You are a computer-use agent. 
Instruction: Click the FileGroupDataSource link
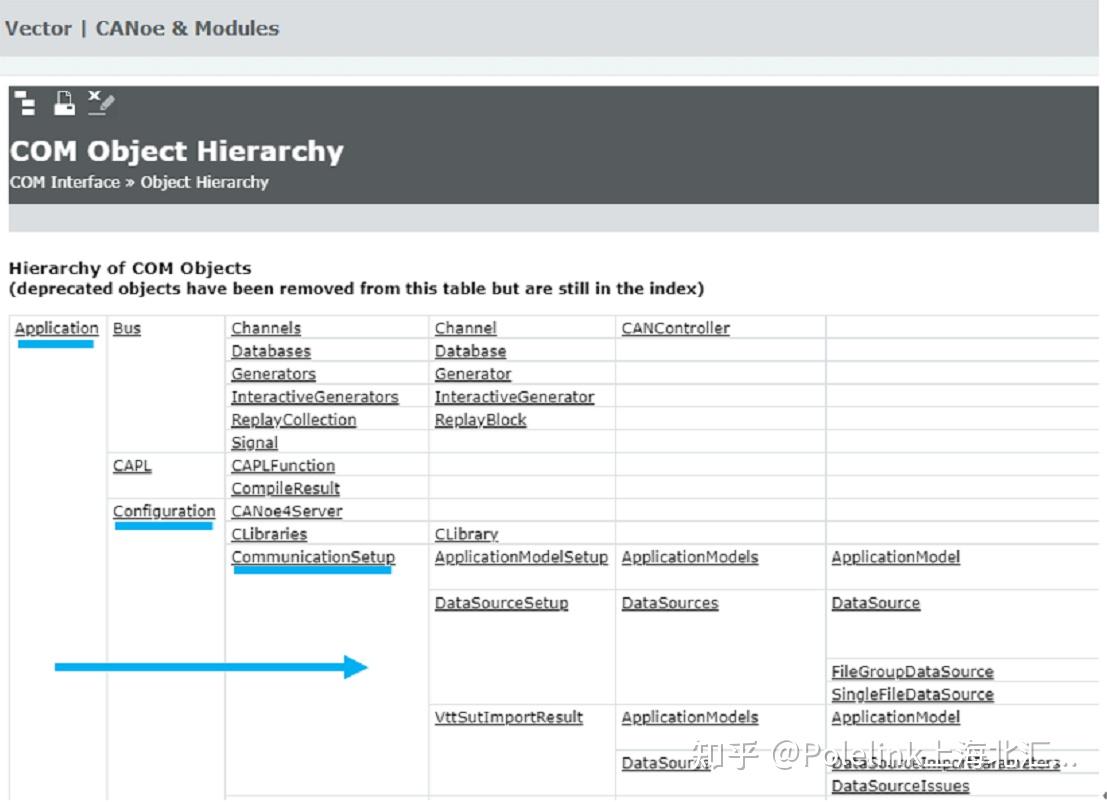point(912,672)
